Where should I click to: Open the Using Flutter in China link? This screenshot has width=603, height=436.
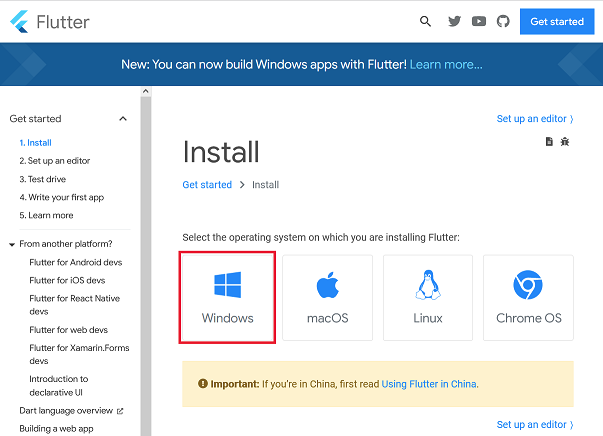[x=429, y=384]
